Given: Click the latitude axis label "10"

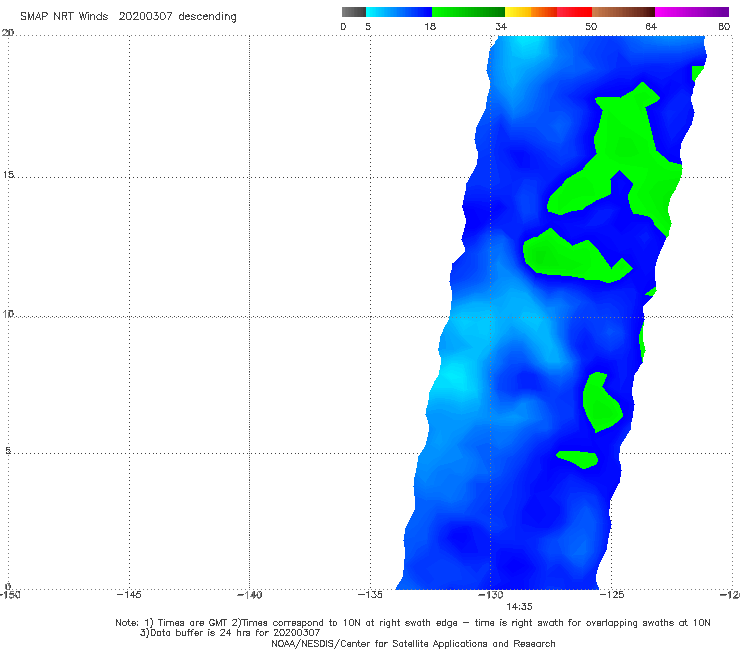Looking at the screenshot, I should [8, 313].
